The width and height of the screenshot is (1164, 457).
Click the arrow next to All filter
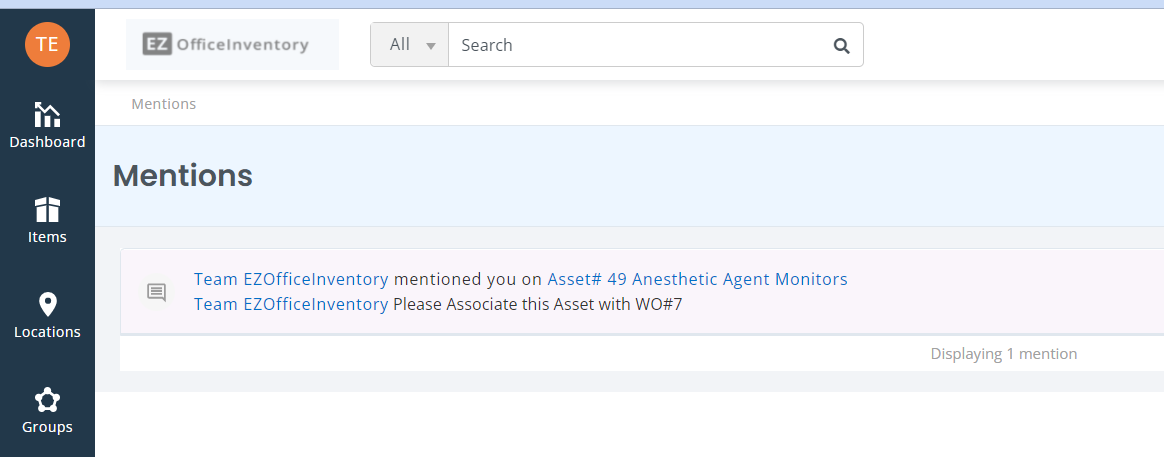pyautogui.click(x=431, y=47)
